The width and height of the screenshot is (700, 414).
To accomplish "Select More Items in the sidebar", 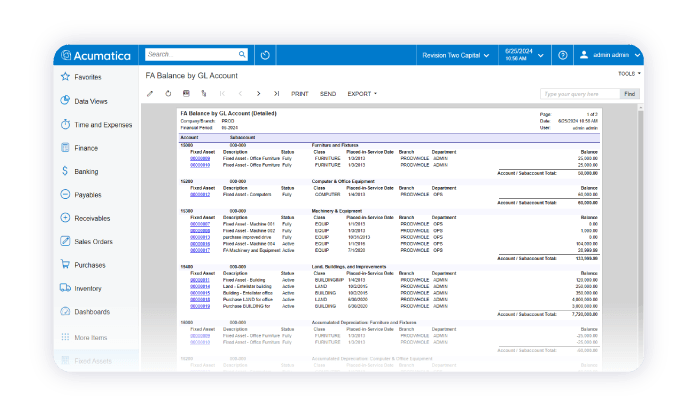I will click(x=91, y=337).
